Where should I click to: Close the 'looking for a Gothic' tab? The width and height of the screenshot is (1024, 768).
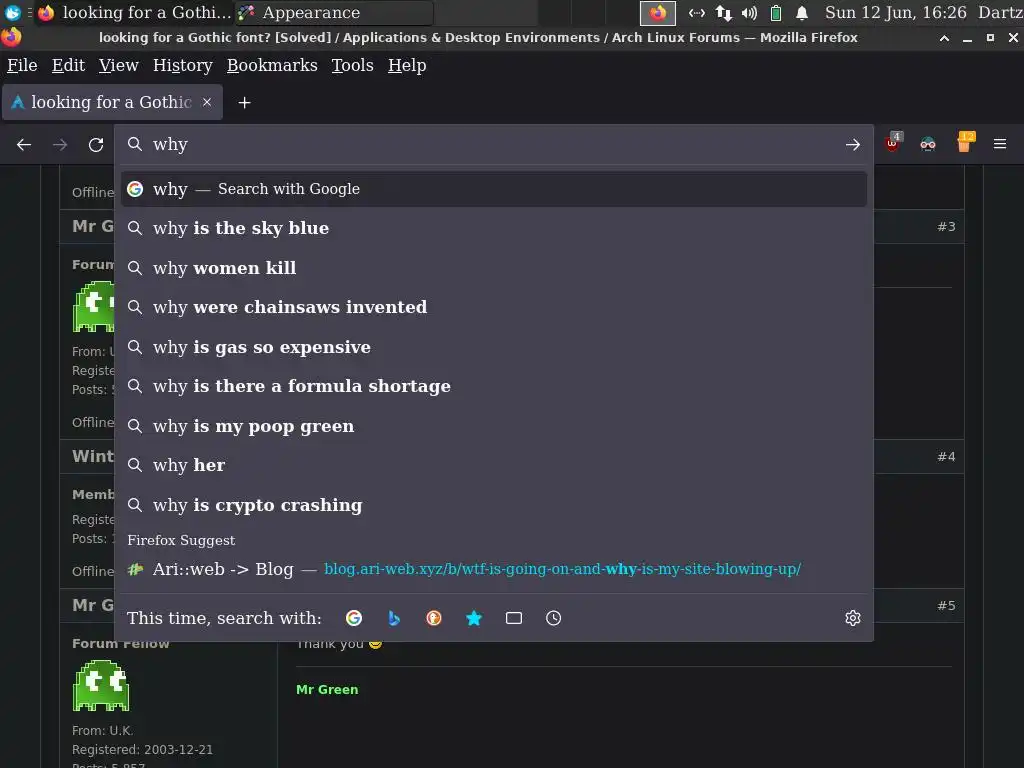point(207,103)
